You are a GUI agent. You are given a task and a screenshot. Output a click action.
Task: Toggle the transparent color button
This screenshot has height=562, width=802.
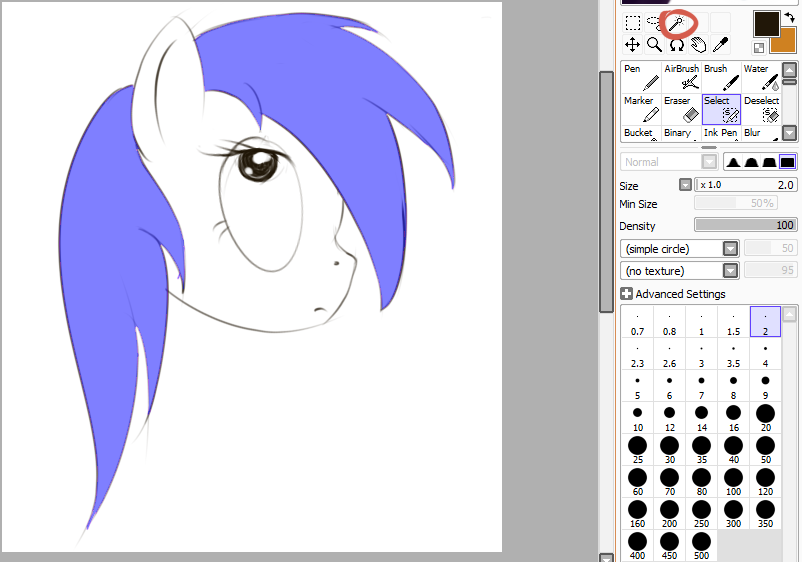click(x=759, y=47)
